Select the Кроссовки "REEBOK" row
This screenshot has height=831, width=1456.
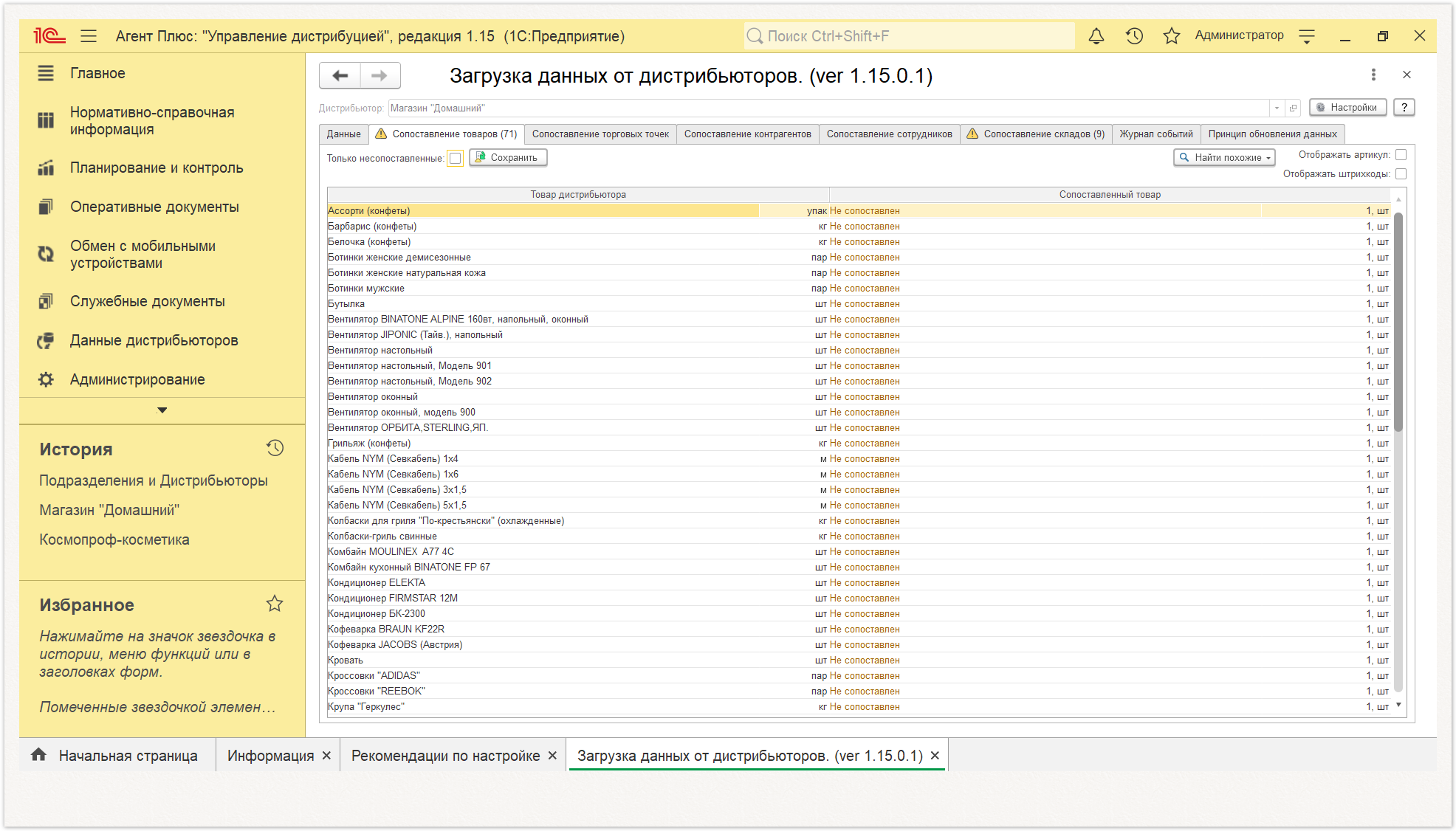click(859, 692)
